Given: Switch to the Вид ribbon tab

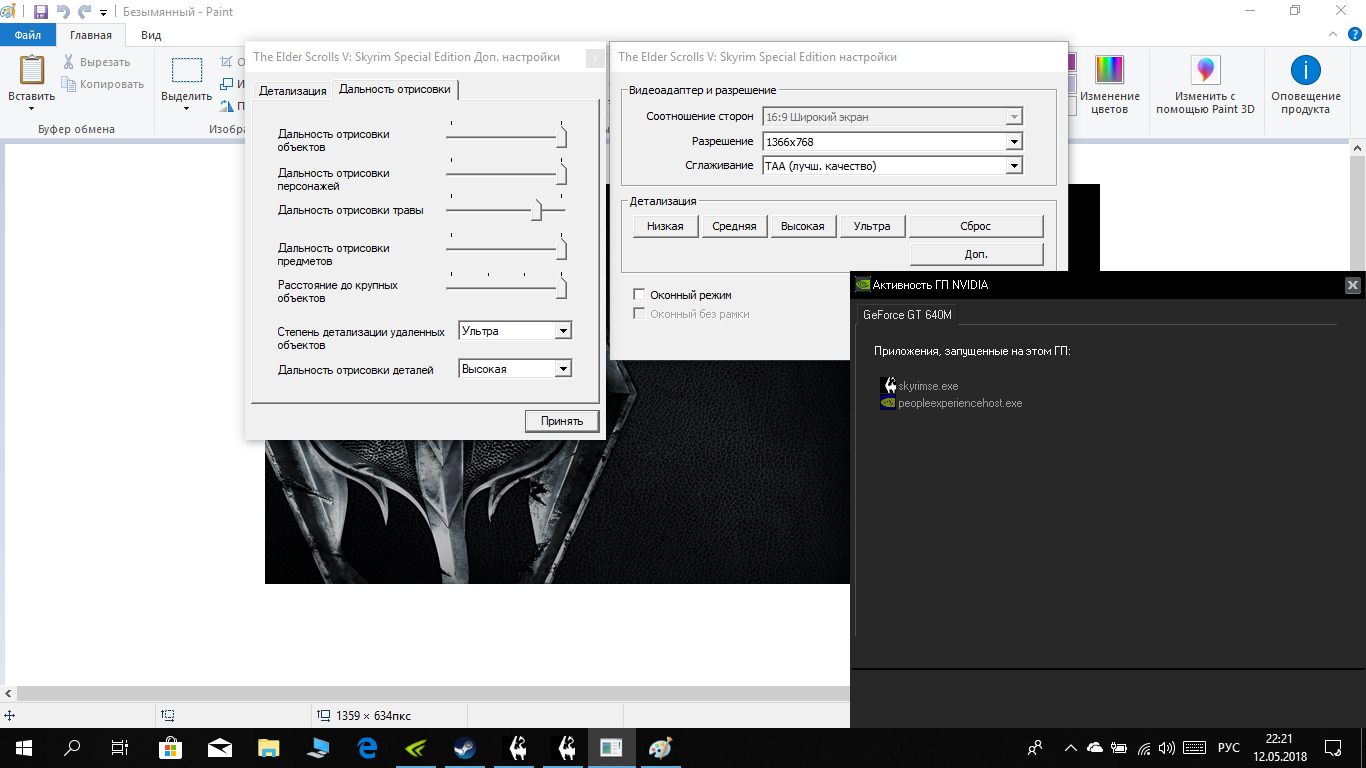Looking at the screenshot, I should pos(151,35).
